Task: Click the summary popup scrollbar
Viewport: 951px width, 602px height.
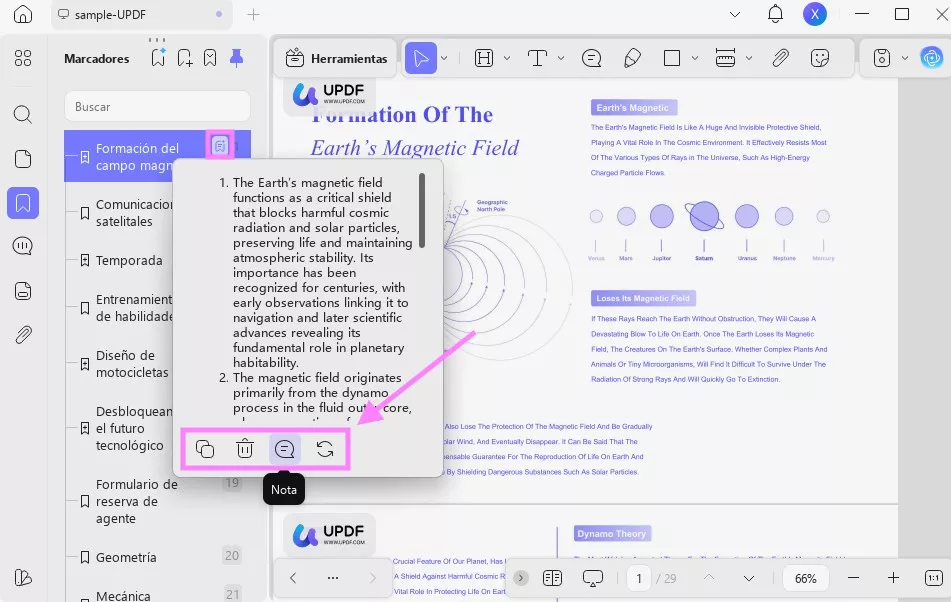Action: pyautogui.click(x=422, y=210)
